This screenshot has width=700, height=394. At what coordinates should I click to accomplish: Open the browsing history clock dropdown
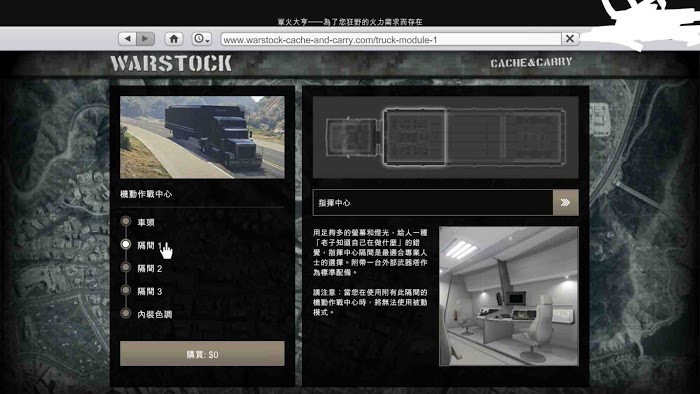[201, 39]
